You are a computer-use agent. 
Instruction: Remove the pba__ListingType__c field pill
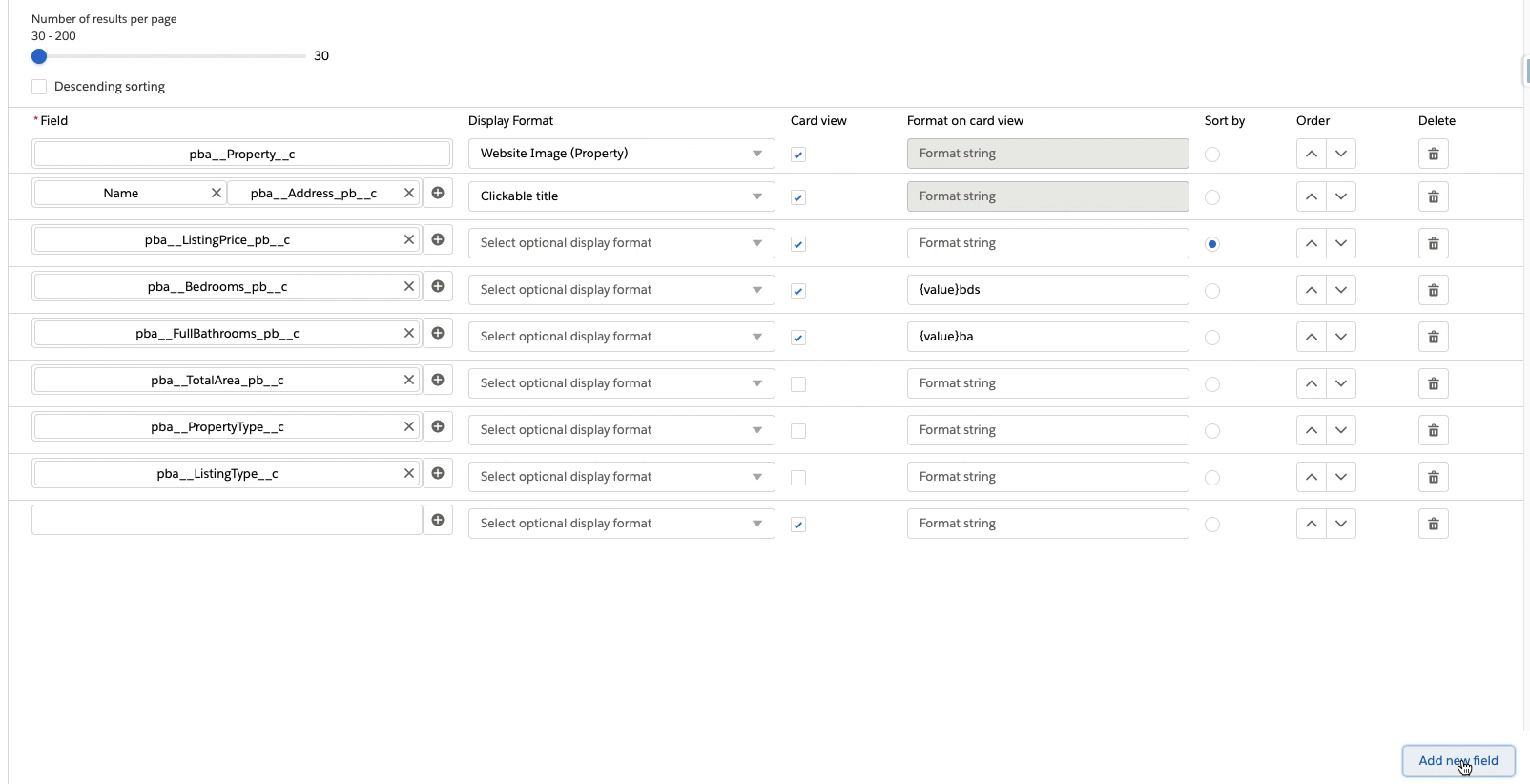click(x=409, y=473)
